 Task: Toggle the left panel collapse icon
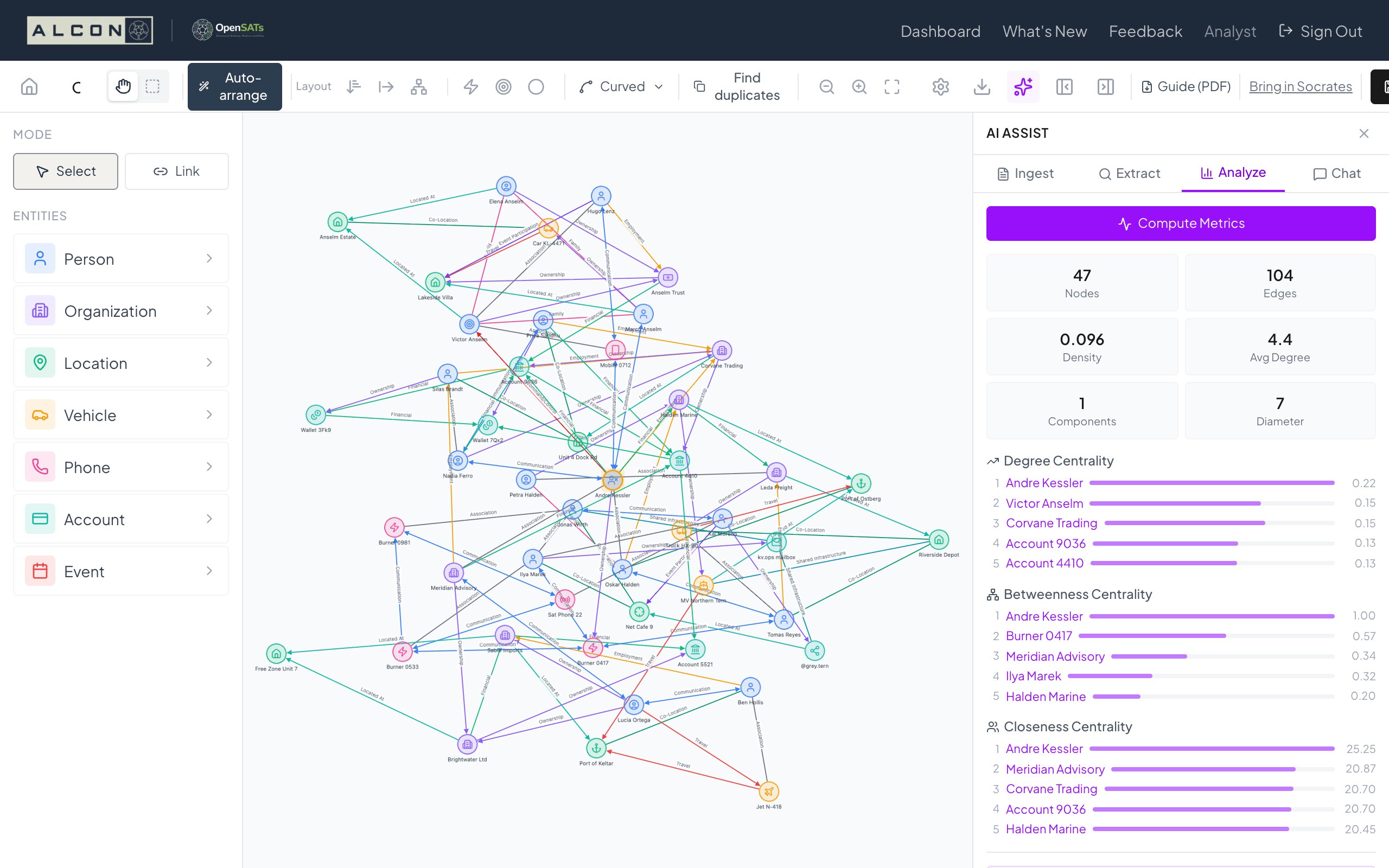(1065, 87)
